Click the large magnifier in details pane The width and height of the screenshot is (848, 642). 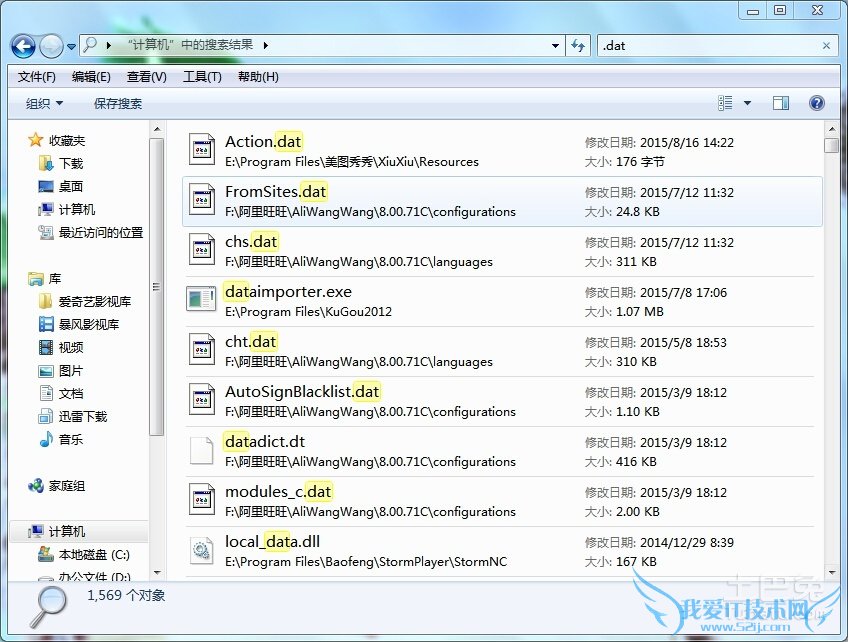click(48, 607)
